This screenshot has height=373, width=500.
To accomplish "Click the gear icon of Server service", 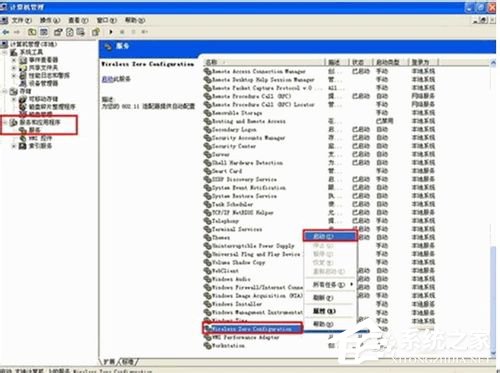I will (207, 155).
